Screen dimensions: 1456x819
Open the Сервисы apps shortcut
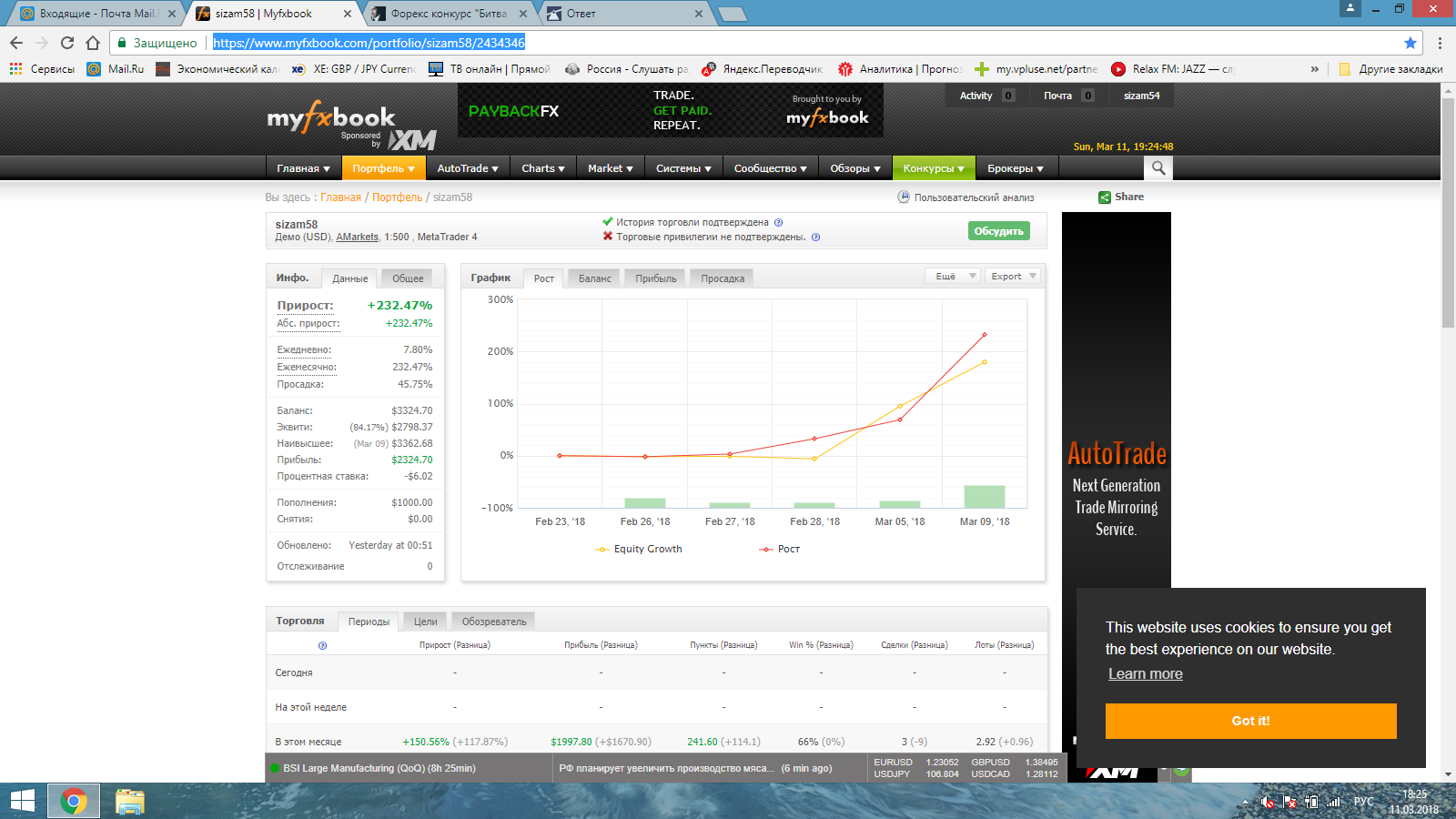click(42, 69)
